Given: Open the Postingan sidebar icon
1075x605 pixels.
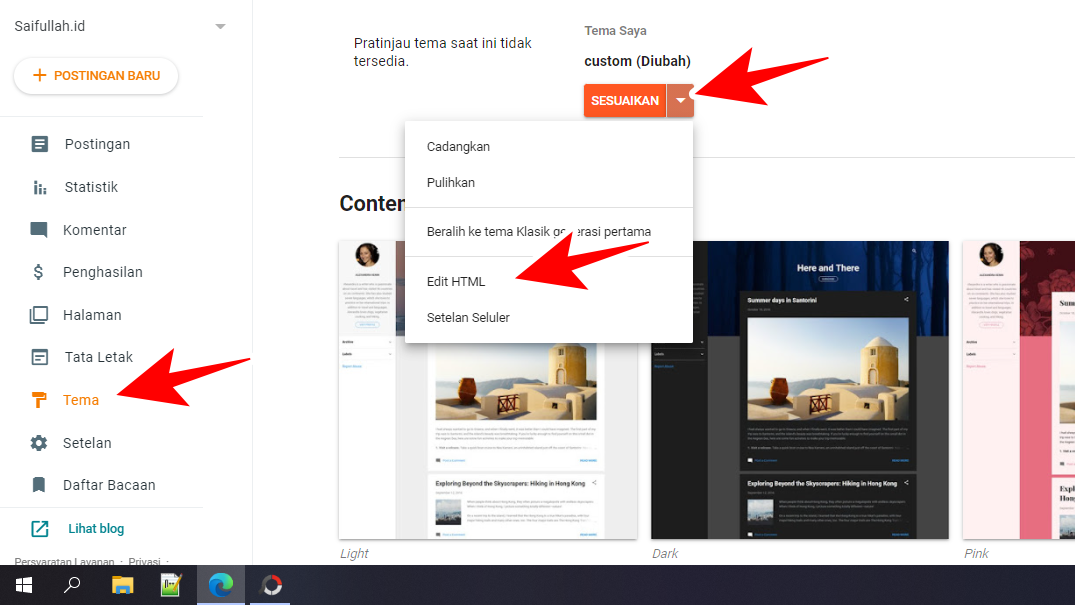Looking at the screenshot, I should tap(38, 143).
